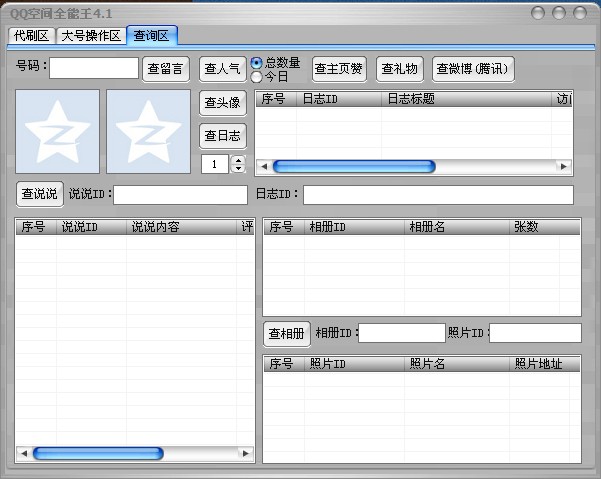Select the 查询区 tab
Image resolution: width=601 pixels, height=479 pixels.
151,36
